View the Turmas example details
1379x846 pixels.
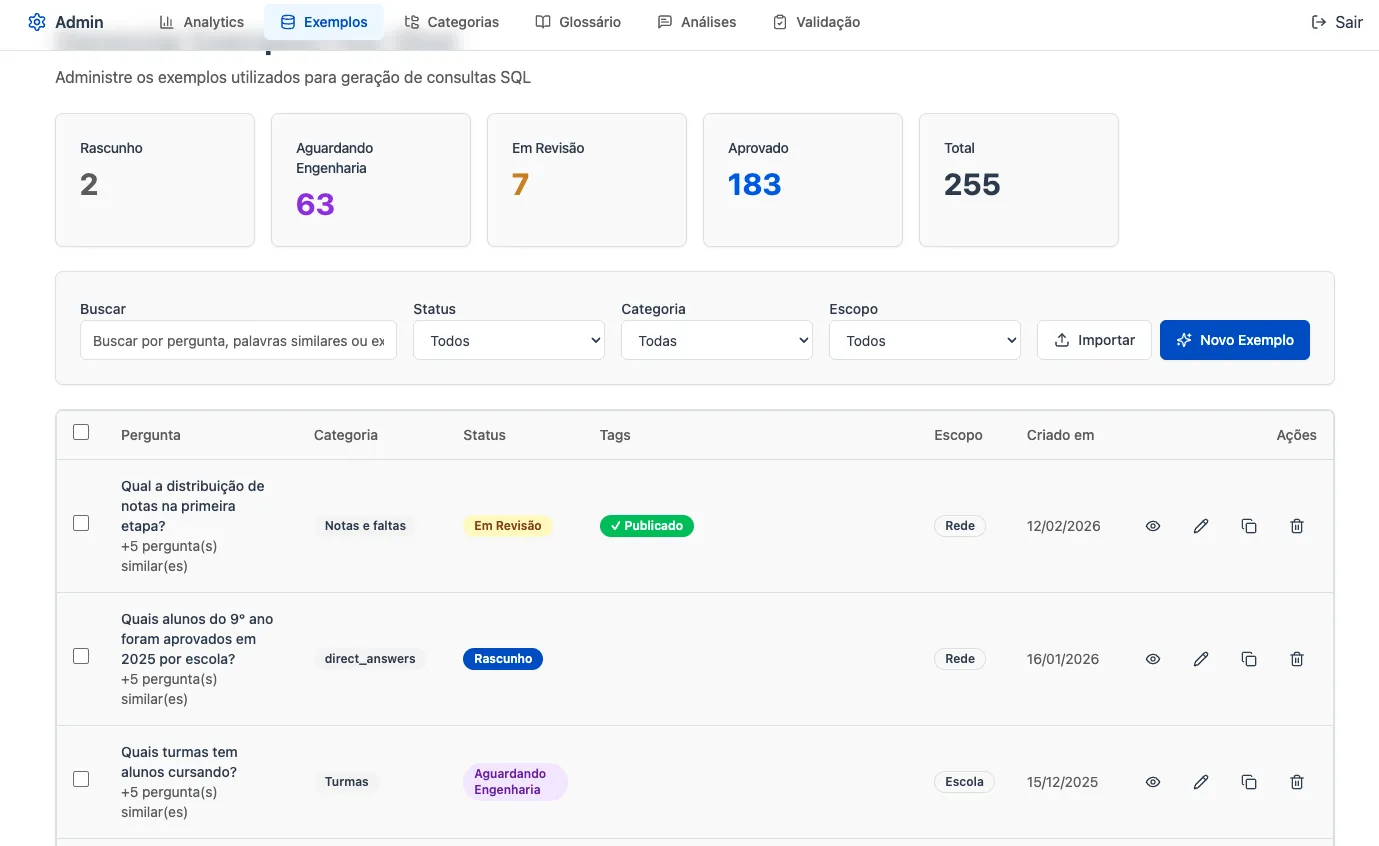click(1153, 782)
